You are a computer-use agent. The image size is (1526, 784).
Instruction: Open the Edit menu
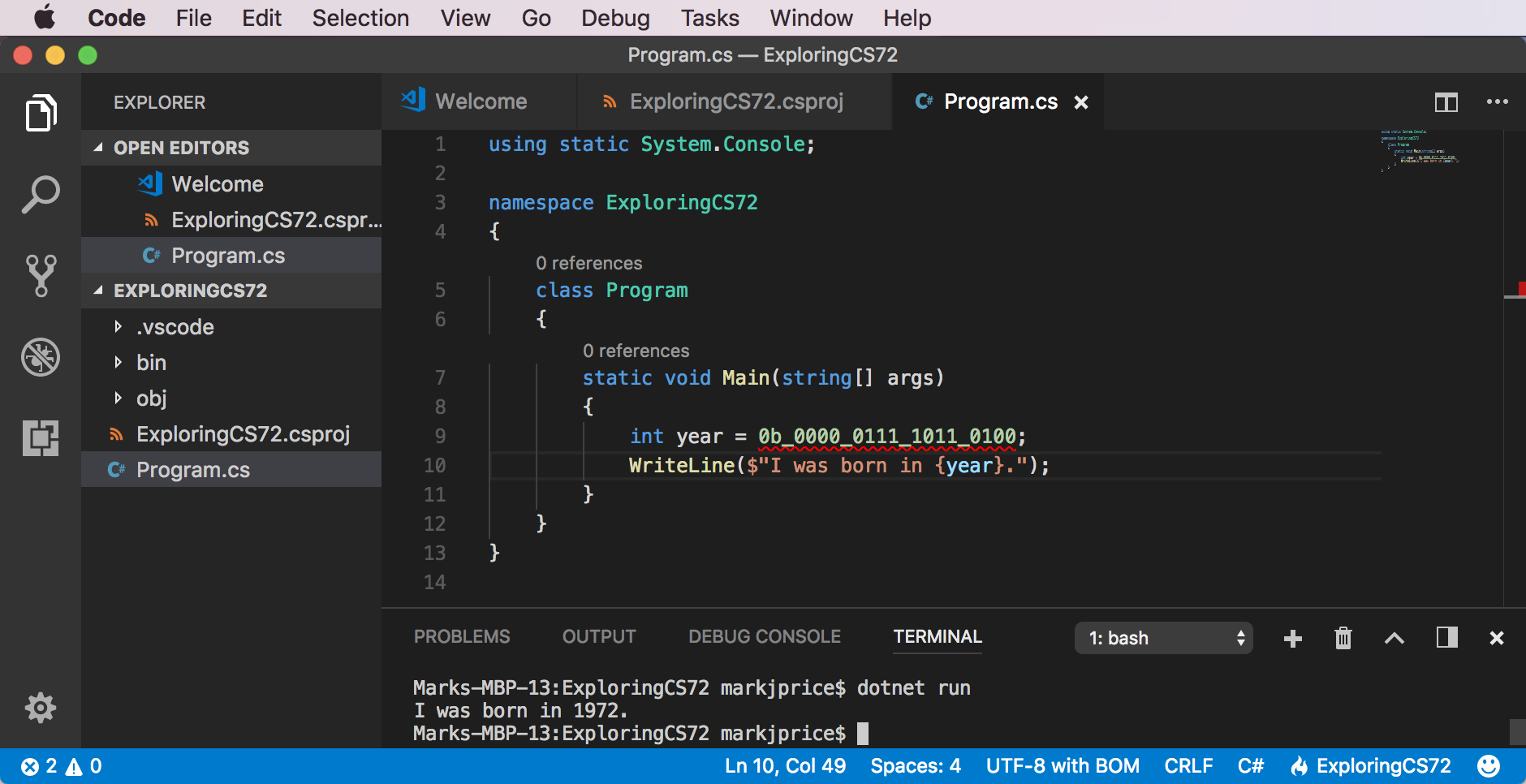click(x=261, y=18)
